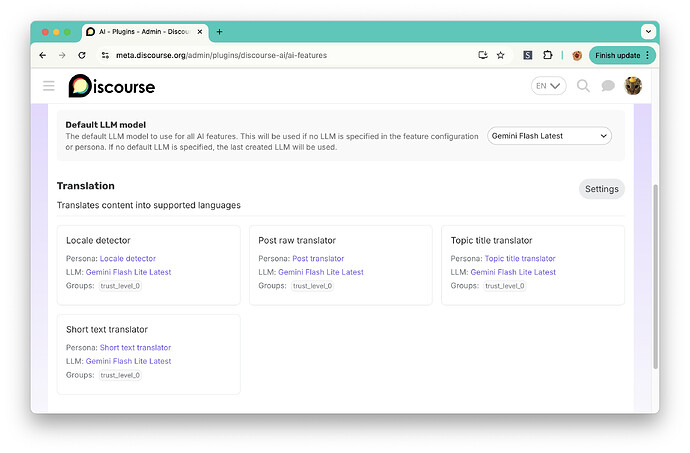The height and width of the screenshot is (453, 690).
Task: Open Gemini Flash Lite Latest in Post raw translator
Action: 321,272
